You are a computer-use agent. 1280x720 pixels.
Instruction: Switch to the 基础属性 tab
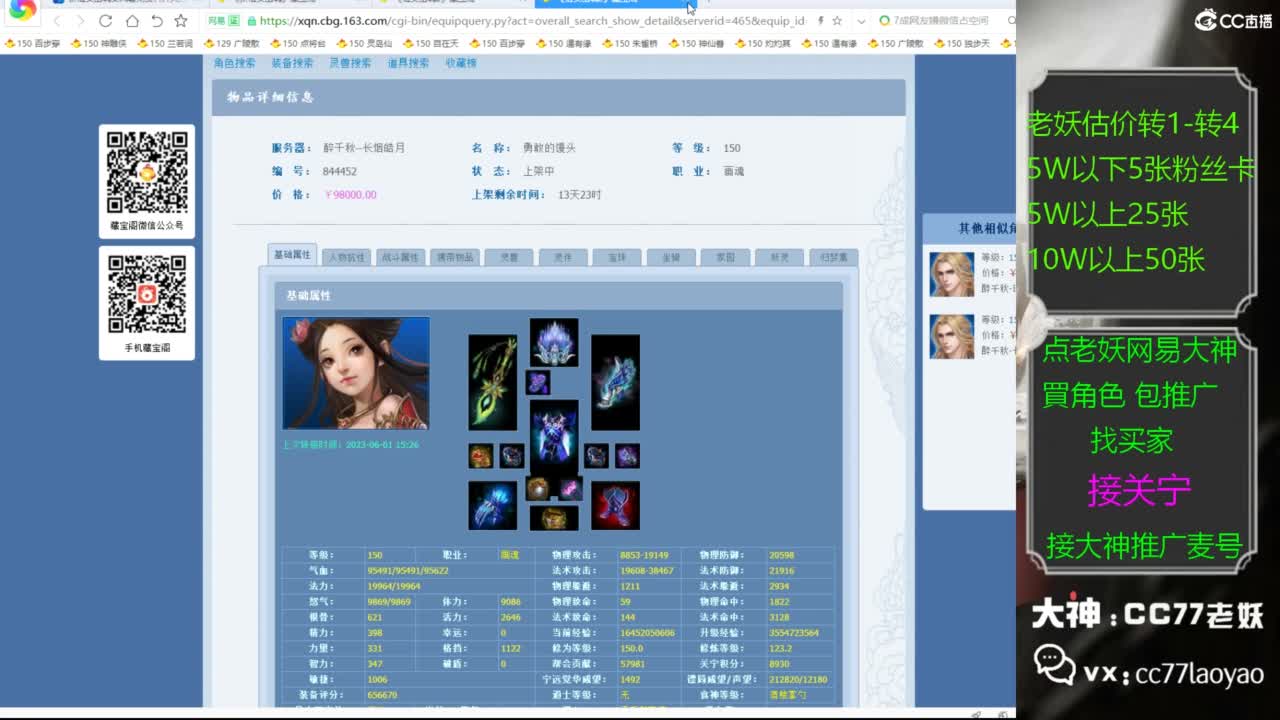coord(293,255)
